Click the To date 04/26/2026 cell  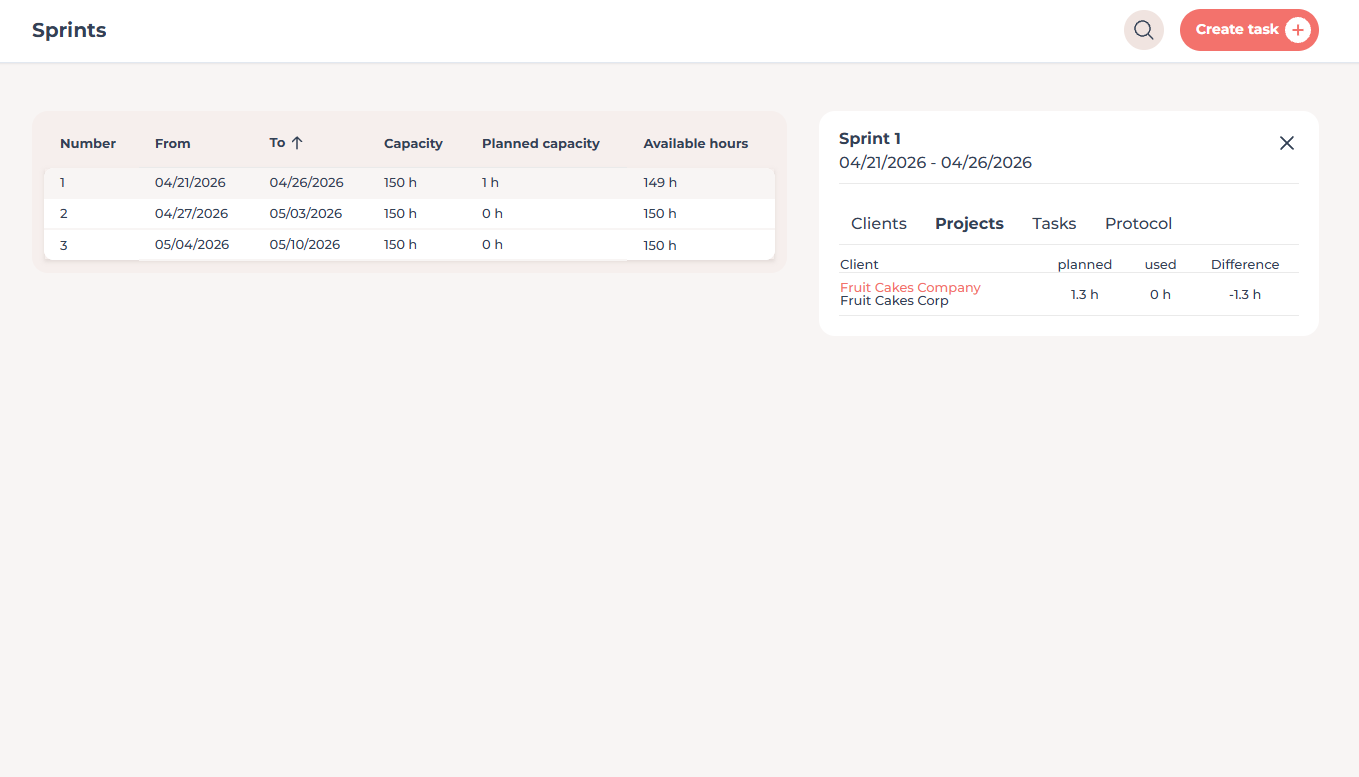coord(306,183)
